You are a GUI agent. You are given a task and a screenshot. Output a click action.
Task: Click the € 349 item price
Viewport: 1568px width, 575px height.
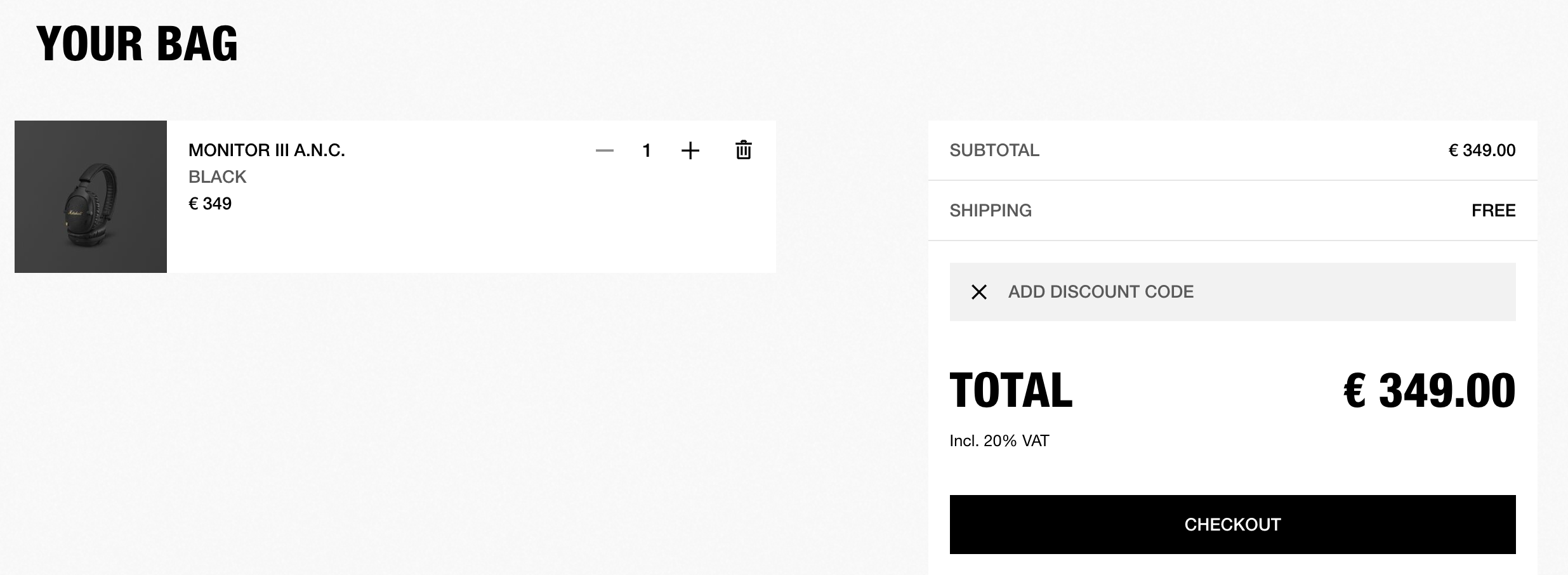(x=210, y=204)
